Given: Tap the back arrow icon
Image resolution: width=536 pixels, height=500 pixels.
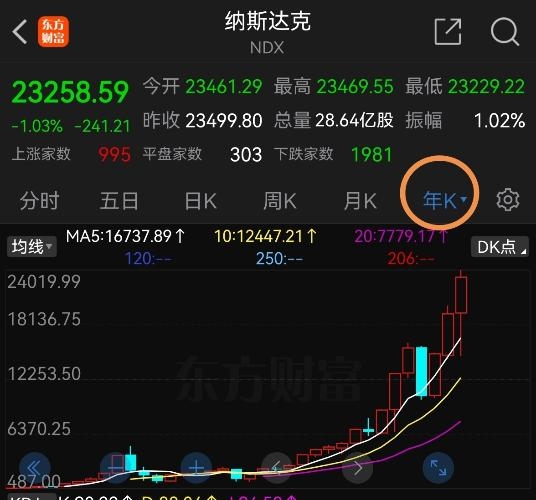Looking at the screenshot, I should pos(20,32).
